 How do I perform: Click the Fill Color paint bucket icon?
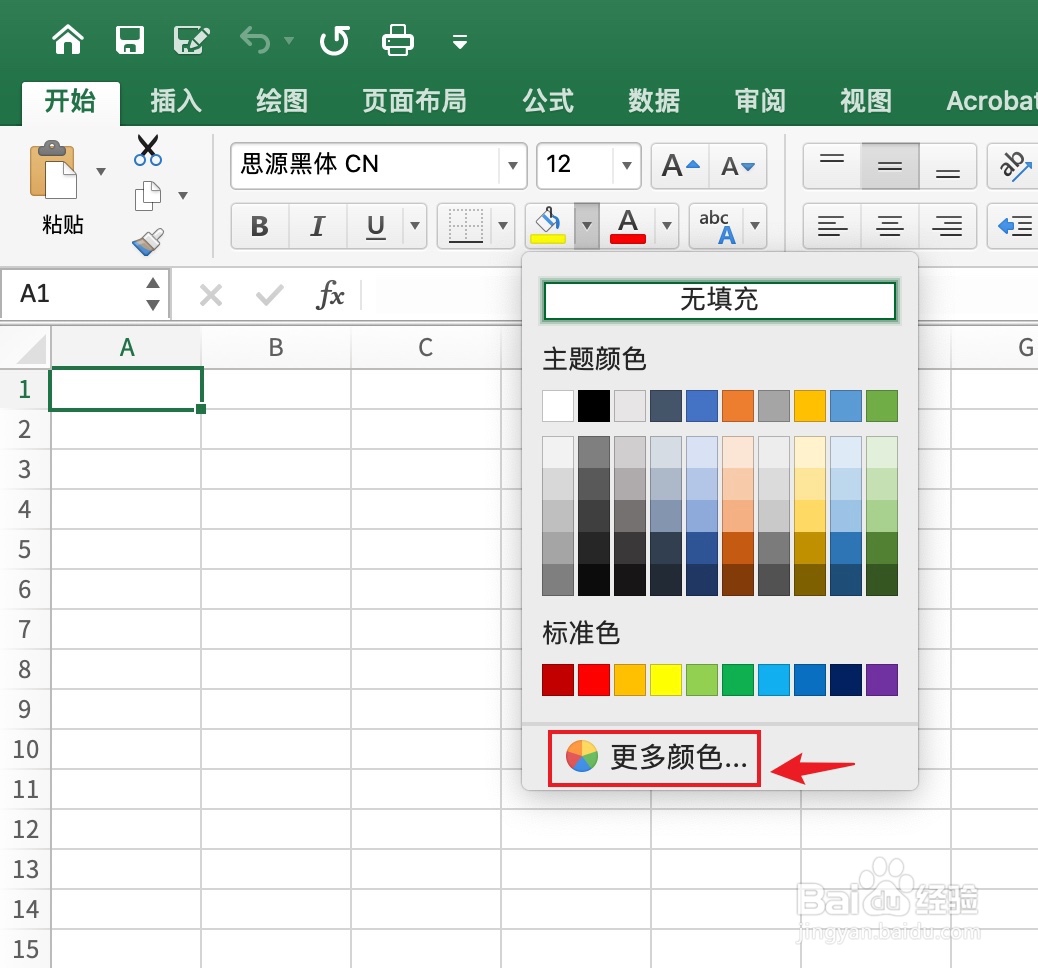pyautogui.click(x=549, y=226)
